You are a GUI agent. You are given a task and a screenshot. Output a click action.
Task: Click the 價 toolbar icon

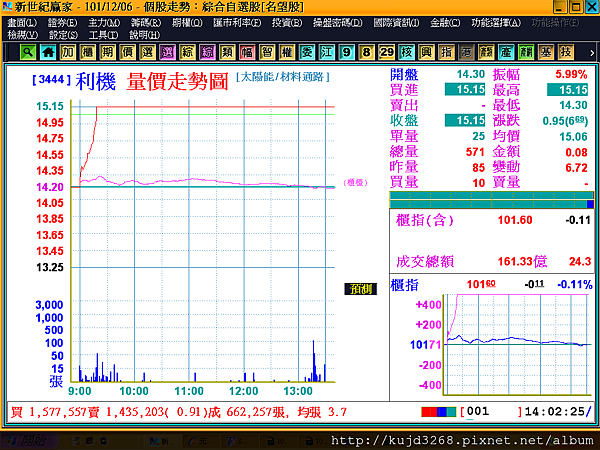(127, 52)
